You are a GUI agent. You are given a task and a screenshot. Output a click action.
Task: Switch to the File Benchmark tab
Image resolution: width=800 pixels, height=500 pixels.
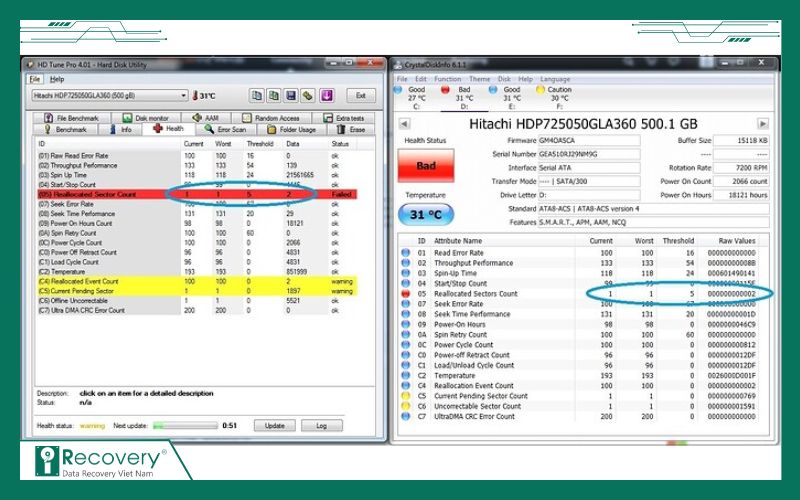(71, 118)
